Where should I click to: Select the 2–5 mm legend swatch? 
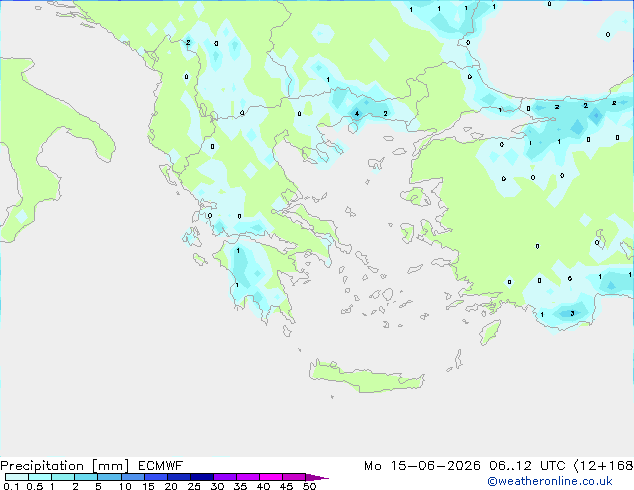coord(86,477)
